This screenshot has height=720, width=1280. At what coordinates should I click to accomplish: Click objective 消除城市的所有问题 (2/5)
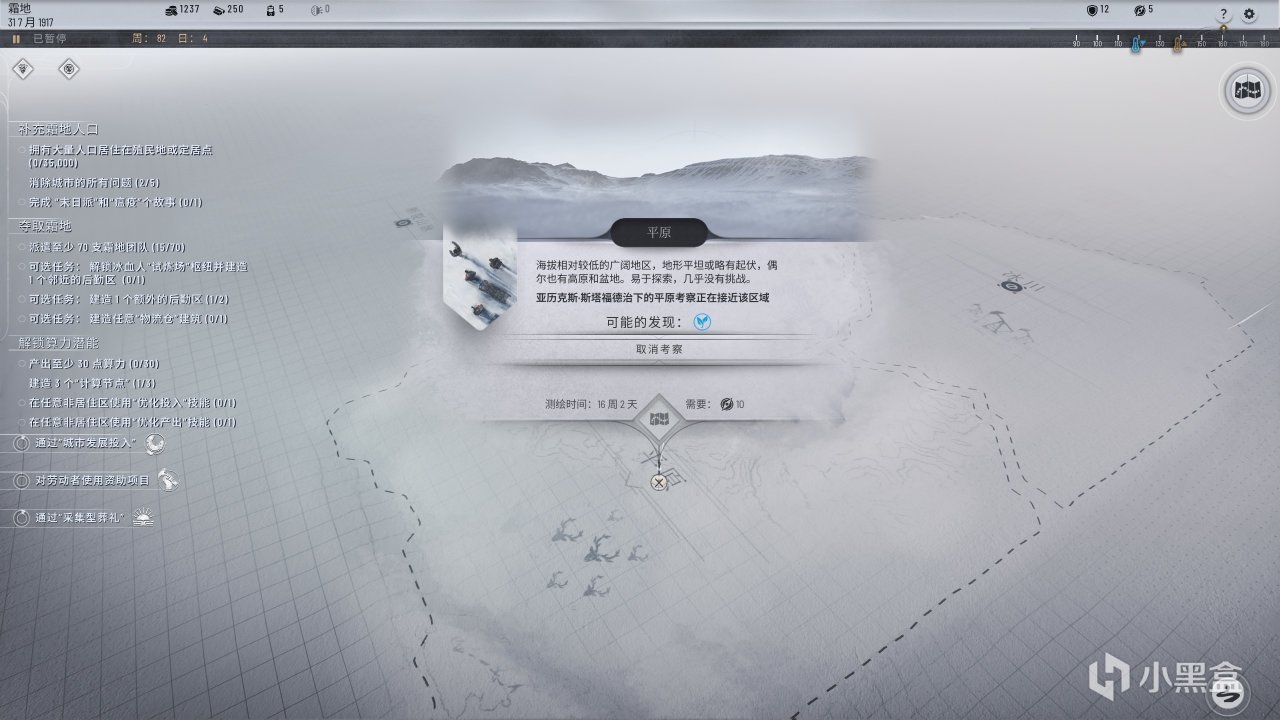(94, 183)
